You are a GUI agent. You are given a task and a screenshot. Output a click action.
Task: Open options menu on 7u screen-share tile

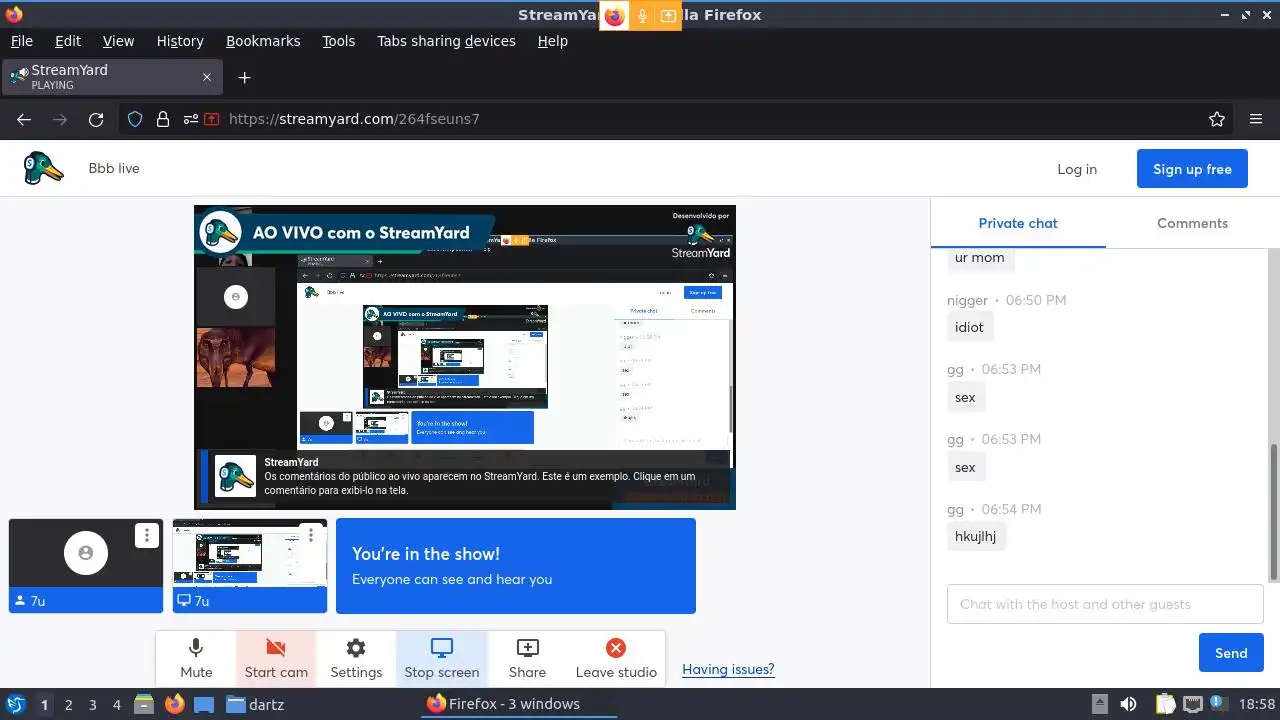point(311,535)
